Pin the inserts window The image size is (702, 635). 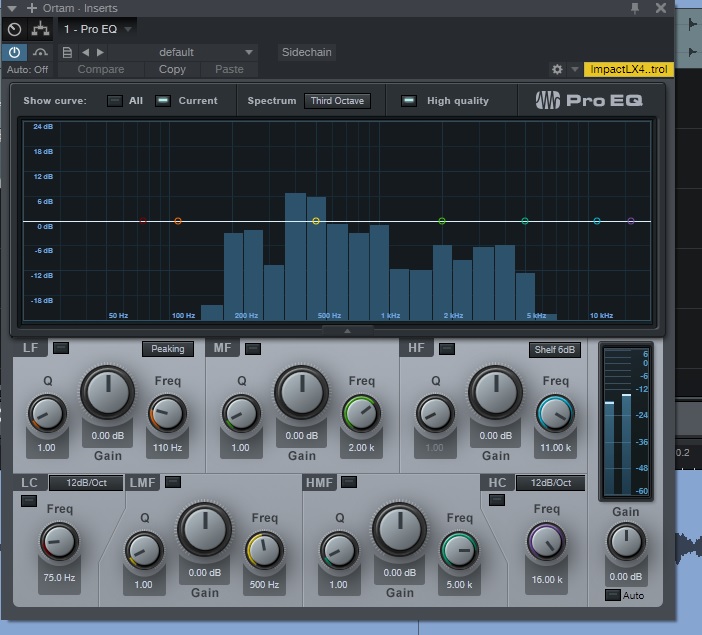point(635,8)
